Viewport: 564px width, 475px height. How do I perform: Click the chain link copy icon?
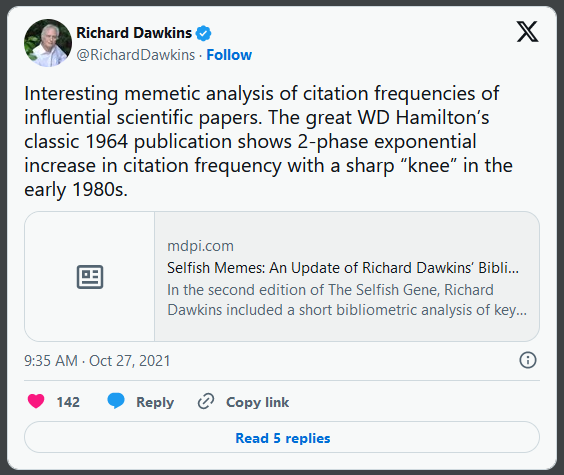206,401
